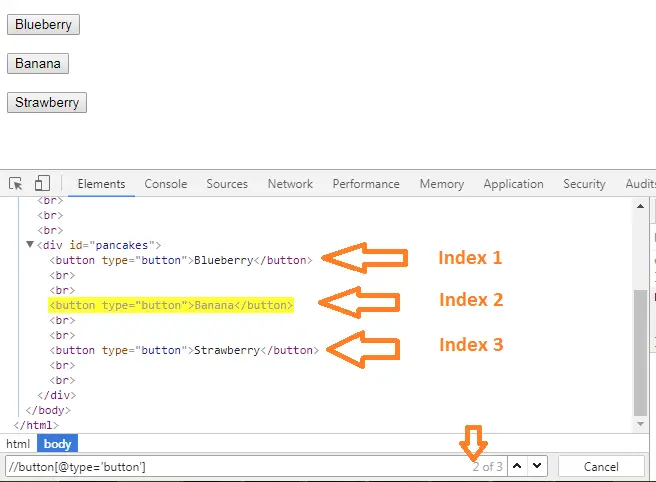Click the DOM tree scrollbar thumb
The height and width of the screenshot is (482, 656).
641,352
